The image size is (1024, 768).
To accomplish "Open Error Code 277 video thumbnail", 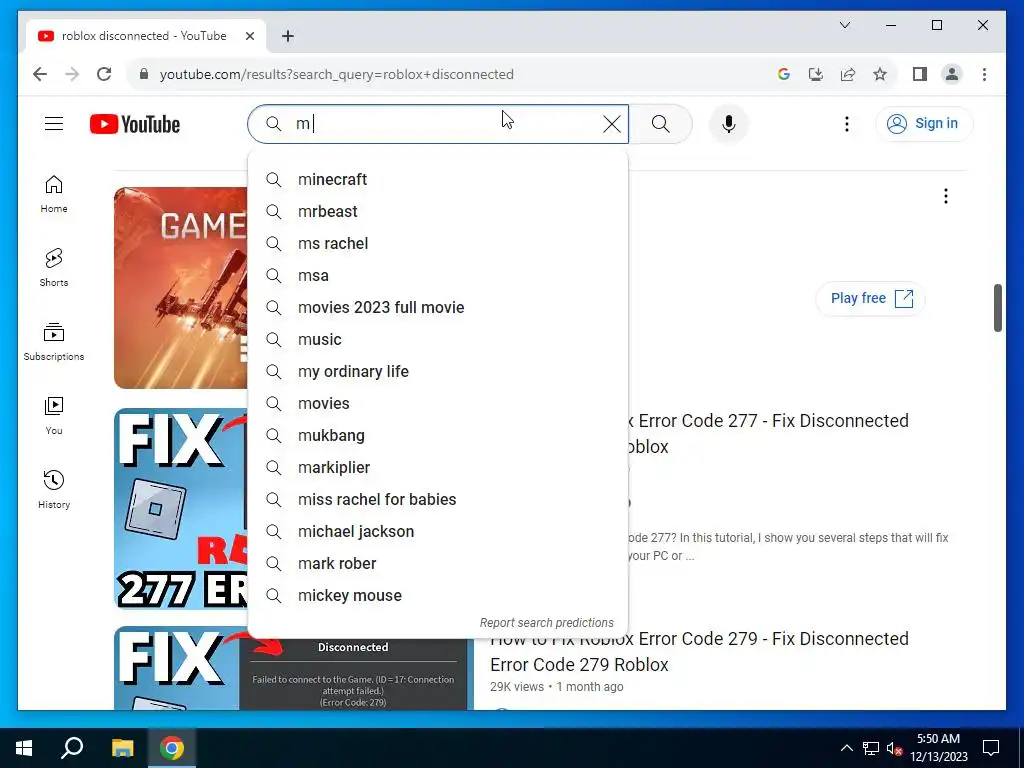I will click(181, 509).
